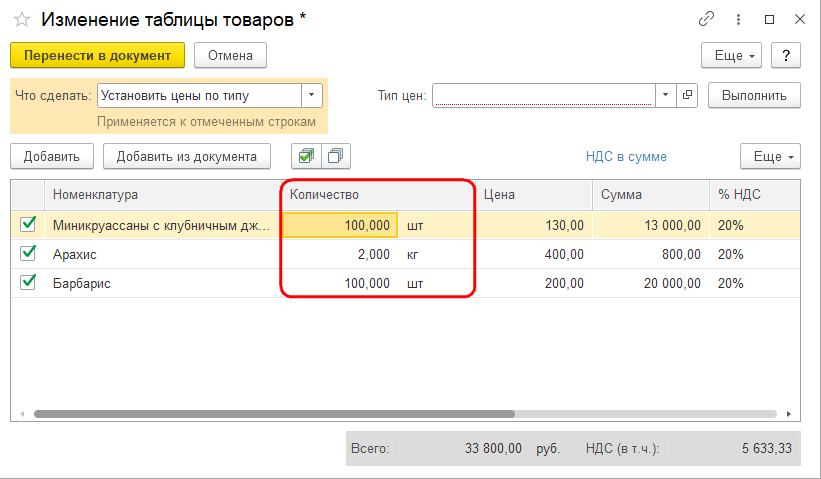Click the 'Тип цен' input field
This screenshot has height=479, width=821.
click(x=543, y=95)
